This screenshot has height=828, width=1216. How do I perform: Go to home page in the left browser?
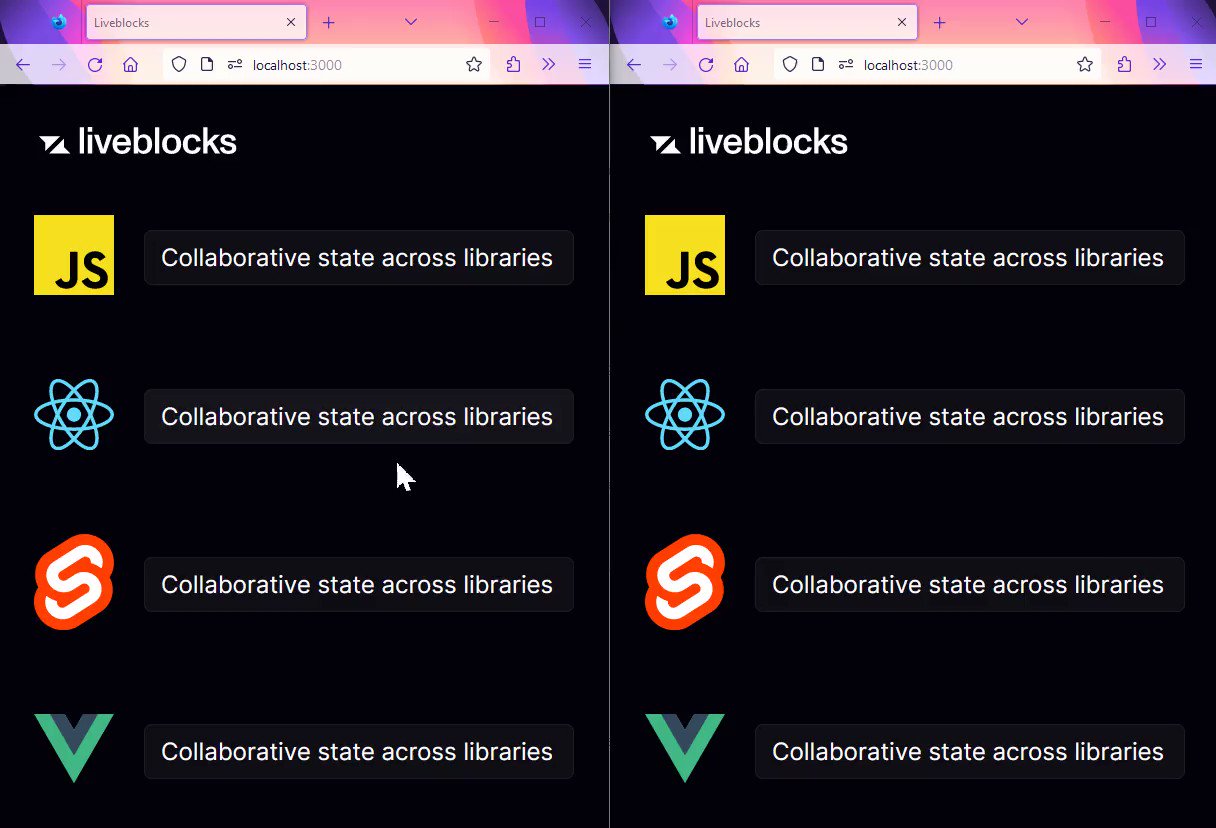coord(130,65)
